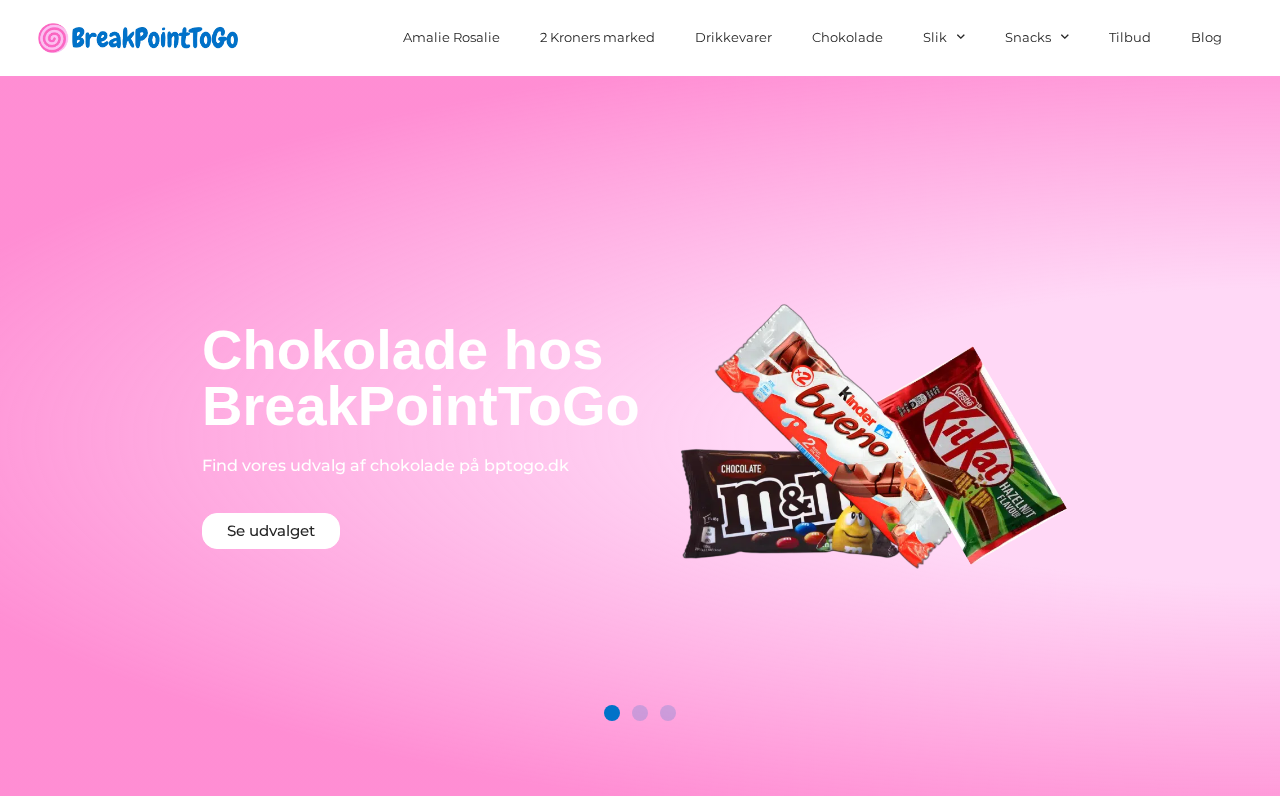Viewport: 1280px width, 800px height.
Task: Expand the Snacks dropdown chevron
Action: tap(1065, 37)
